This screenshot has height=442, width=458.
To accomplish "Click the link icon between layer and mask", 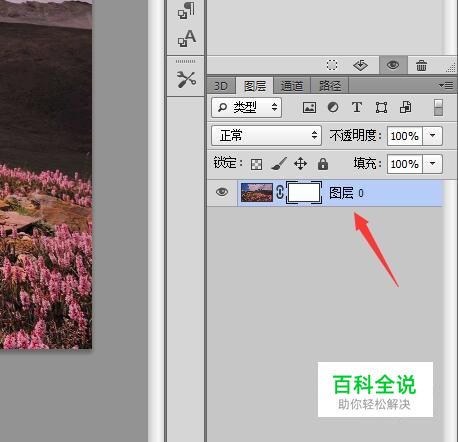I will 280,192.
